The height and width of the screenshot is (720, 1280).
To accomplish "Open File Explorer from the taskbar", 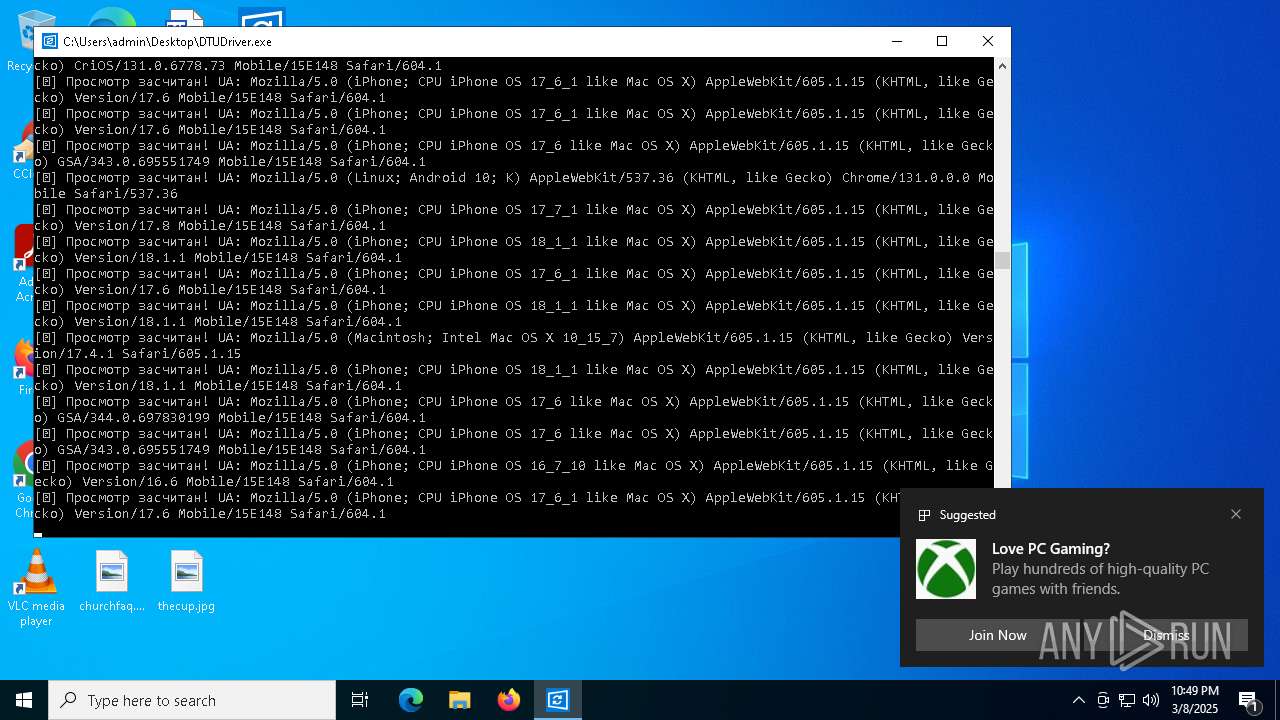I will (x=459, y=700).
